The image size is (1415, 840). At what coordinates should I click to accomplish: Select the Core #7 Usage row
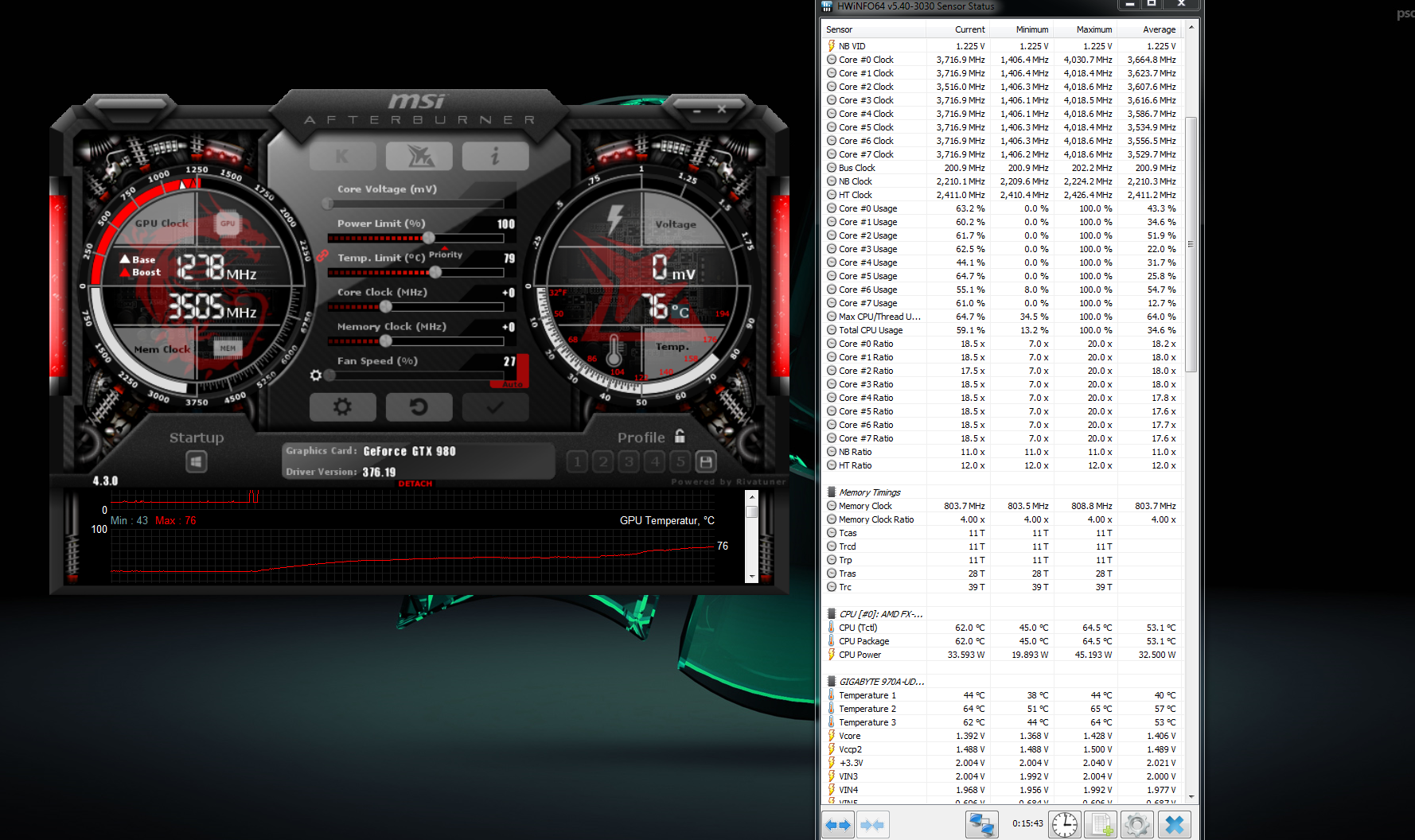pyautogui.click(x=1002, y=303)
